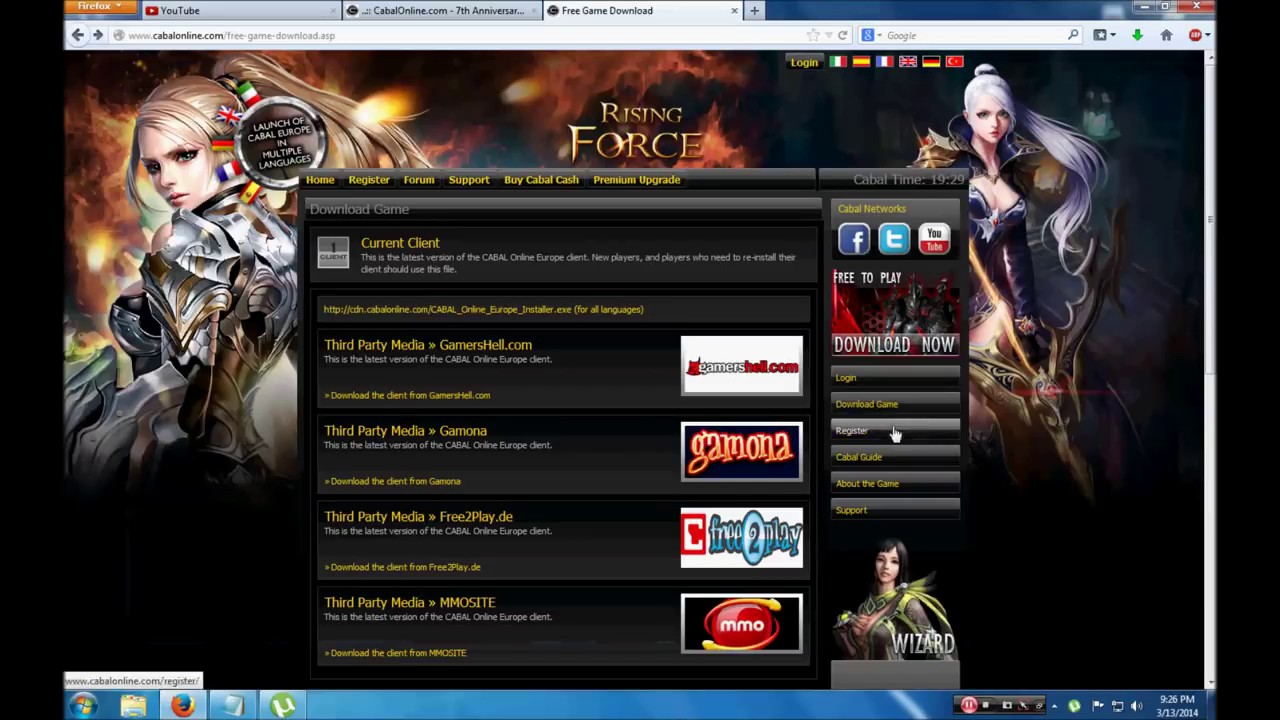The height and width of the screenshot is (720, 1280).
Task: Open Download Game in the right sidebar
Action: pyautogui.click(x=895, y=404)
